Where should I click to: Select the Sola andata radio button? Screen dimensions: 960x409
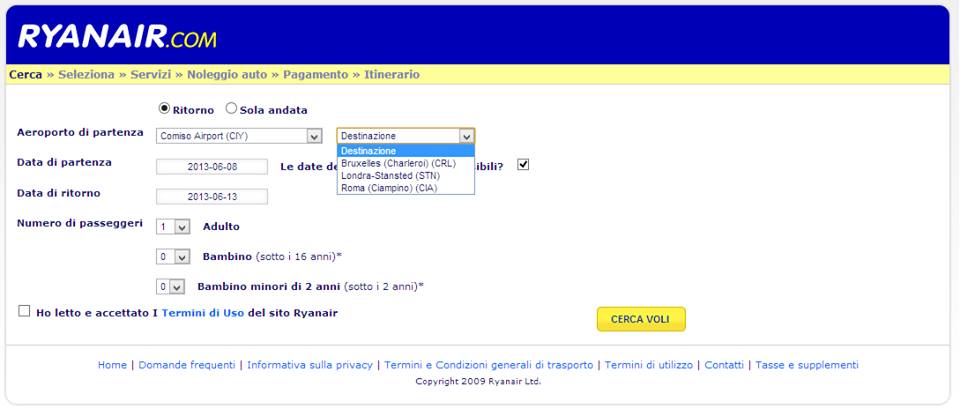point(231,108)
